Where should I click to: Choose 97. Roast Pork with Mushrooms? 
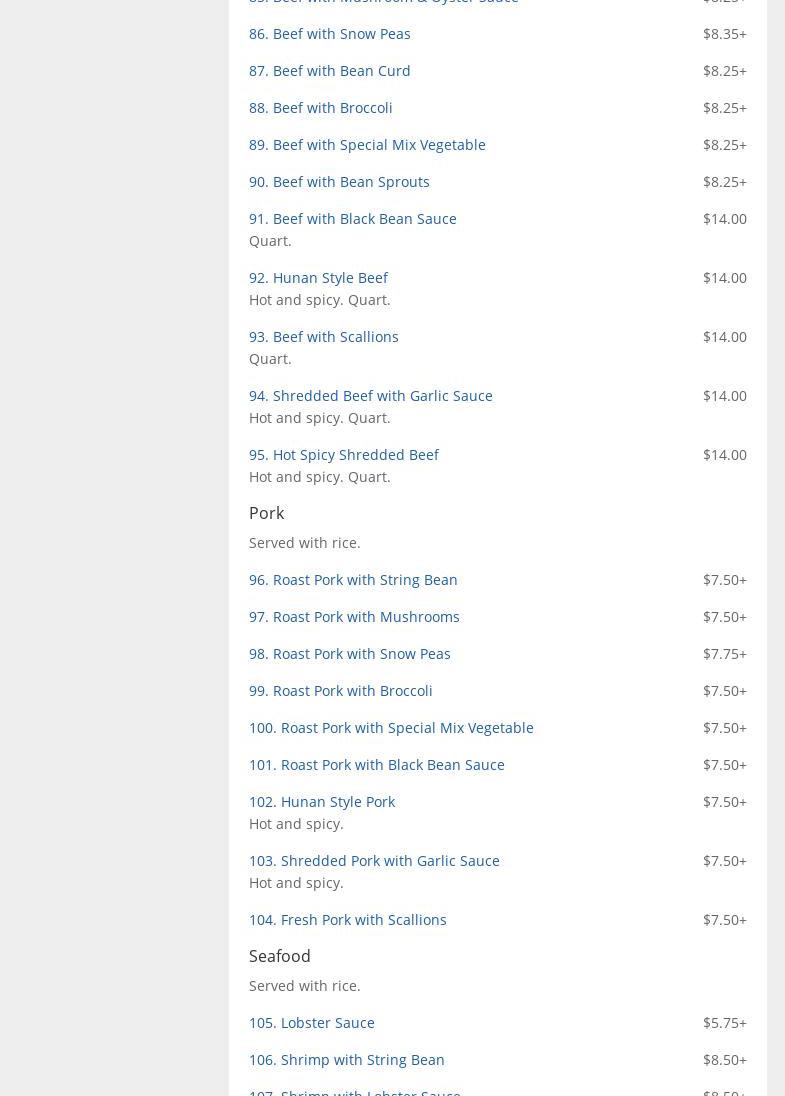click(x=354, y=617)
